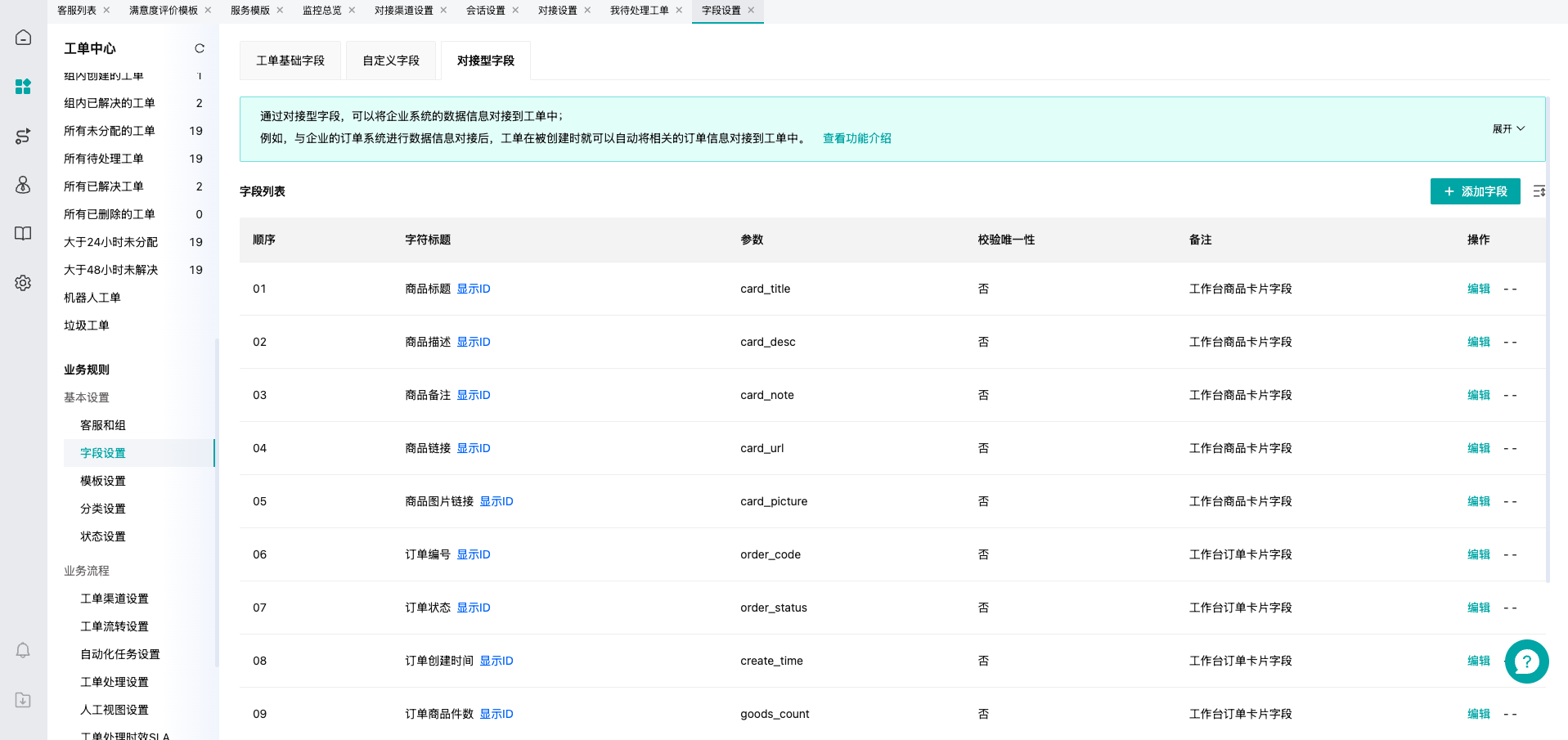The width and height of the screenshot is (1568, 740).
Task: Close the 满意度评价模板 tab
Action: point(208,10)
